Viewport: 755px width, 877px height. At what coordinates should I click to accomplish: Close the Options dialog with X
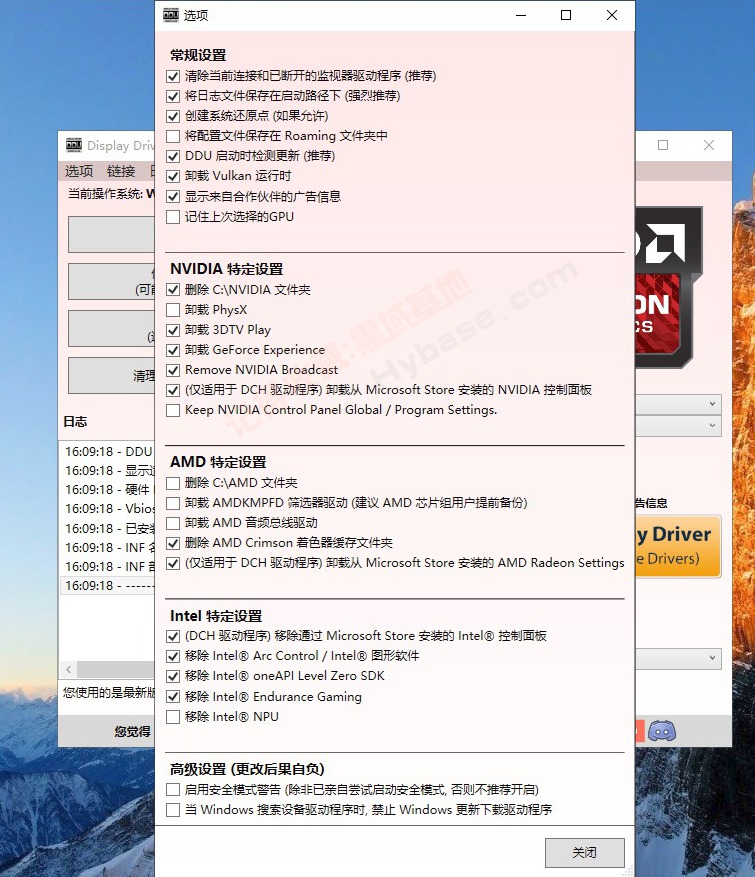tap(612, 15)
